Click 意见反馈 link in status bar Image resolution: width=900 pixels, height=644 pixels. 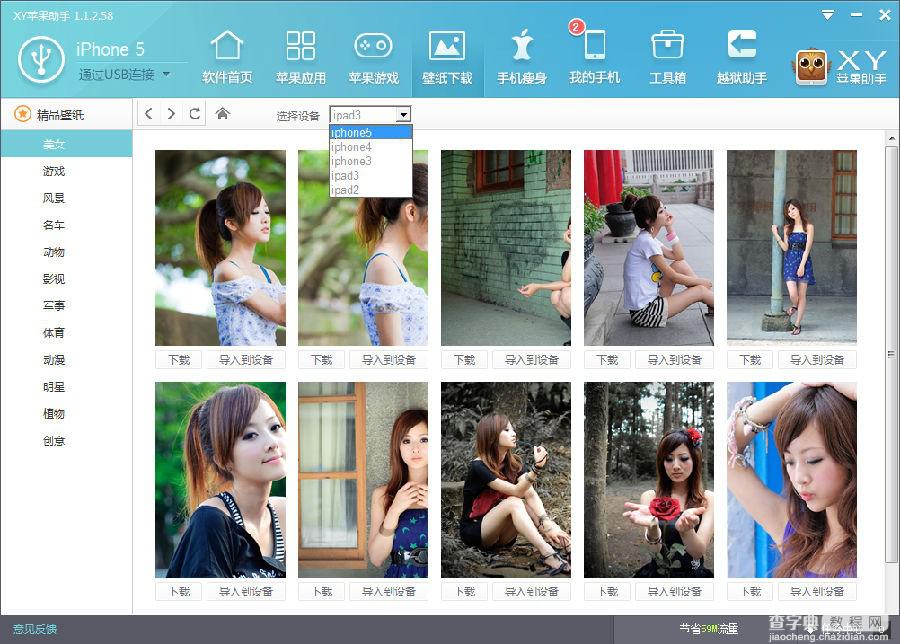pos(35,629)
